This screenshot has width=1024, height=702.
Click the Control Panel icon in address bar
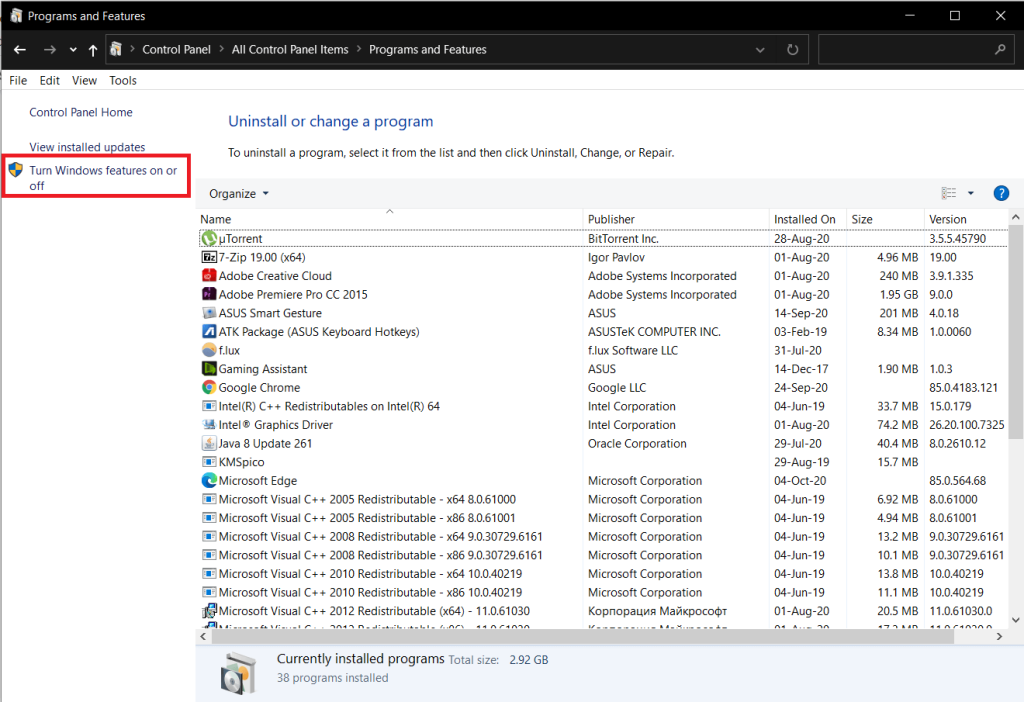[x=116, y=49]
